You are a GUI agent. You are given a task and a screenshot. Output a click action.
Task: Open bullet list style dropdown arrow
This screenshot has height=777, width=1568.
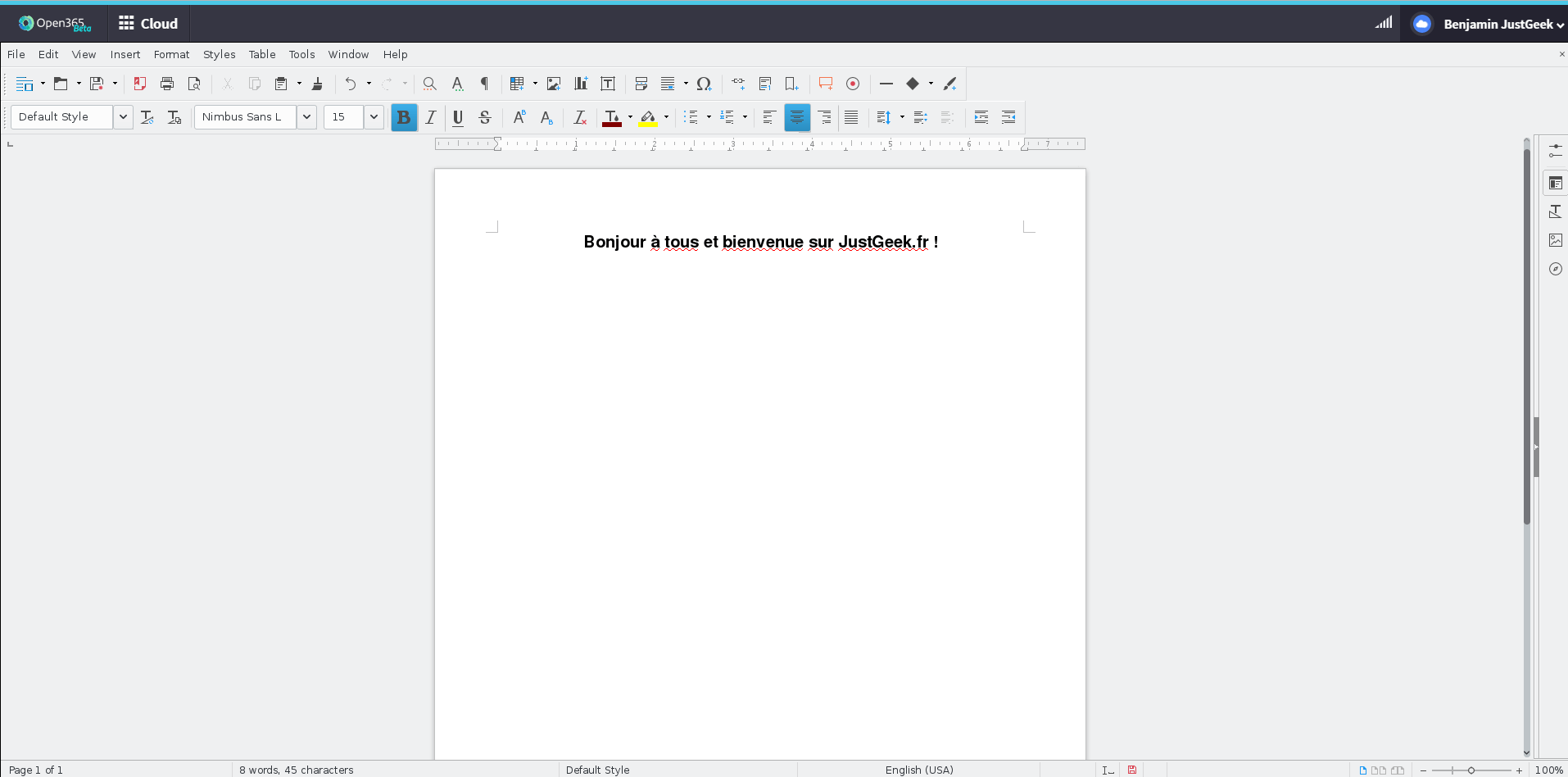[x=709, y=117]
